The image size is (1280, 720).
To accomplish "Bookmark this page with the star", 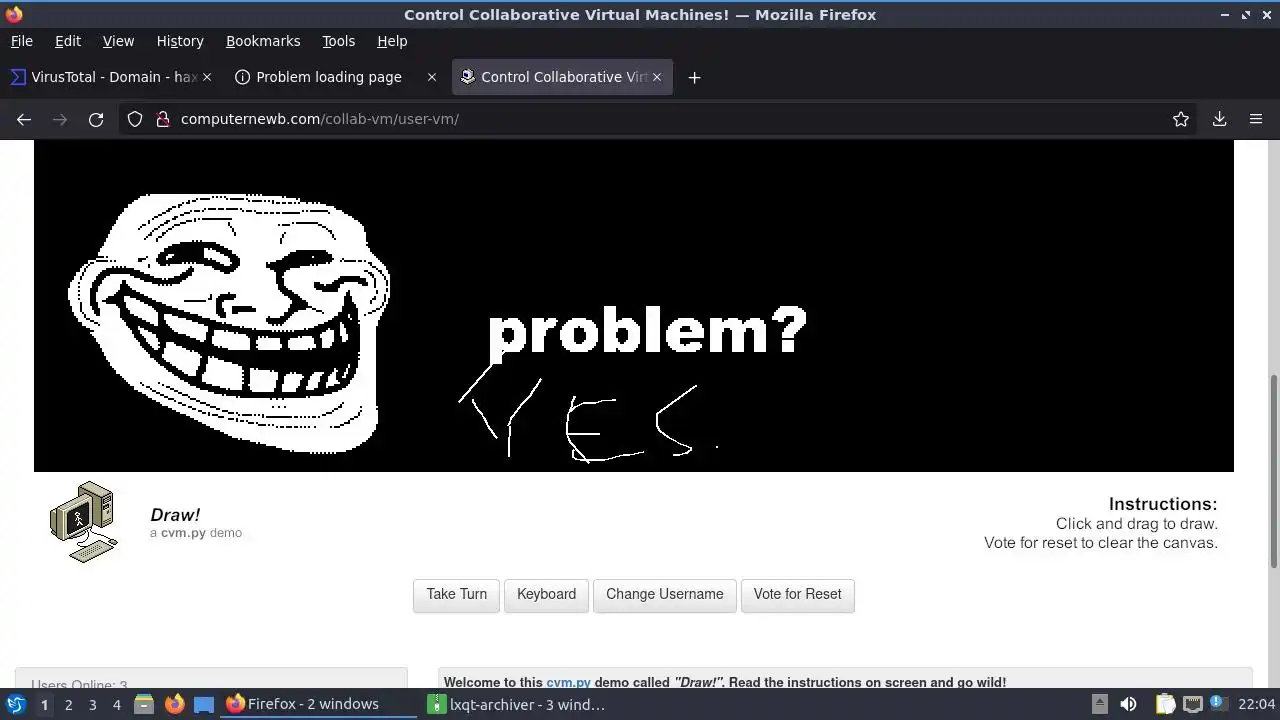I will click(x=1181, y=119).
